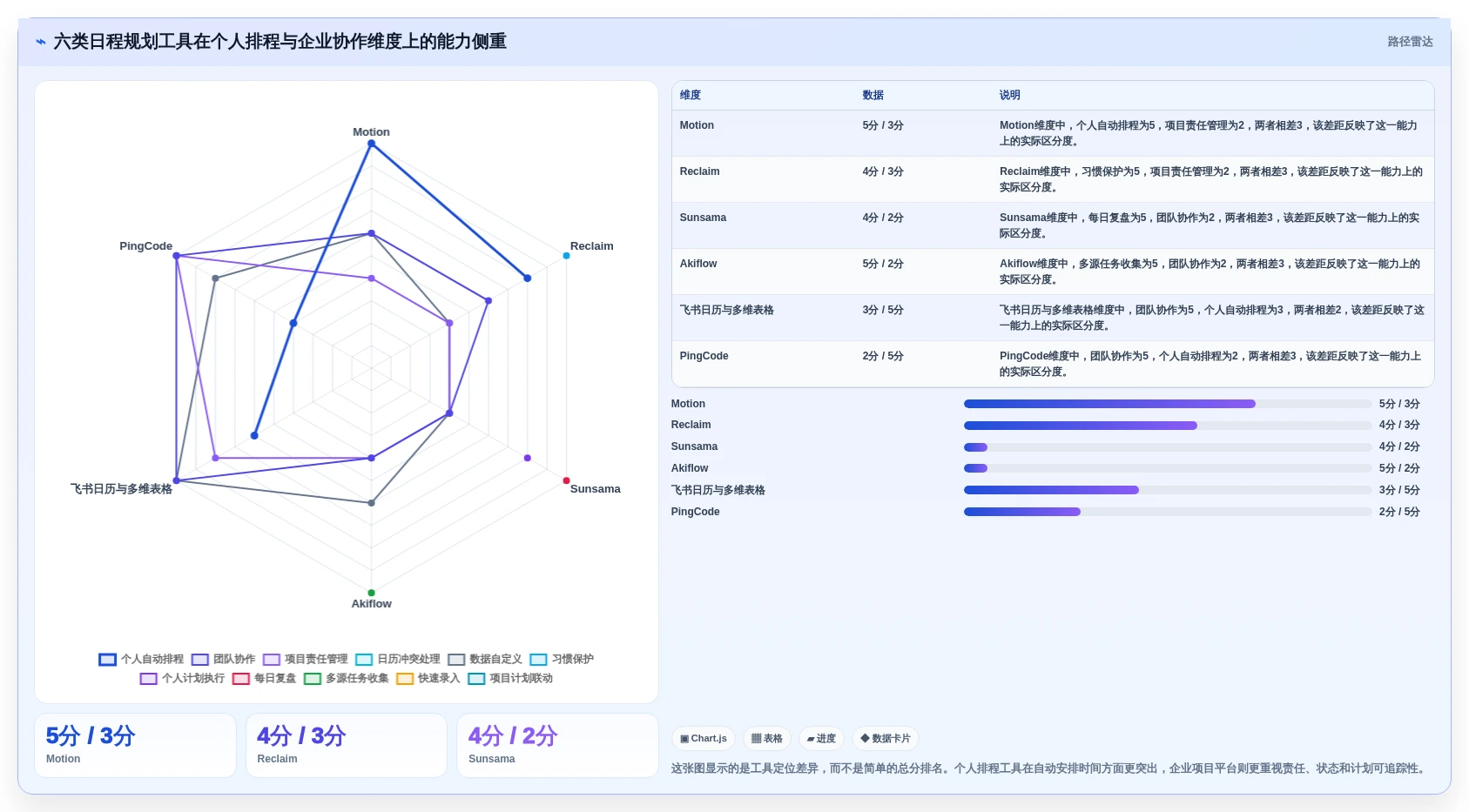The height and width of the screenshot is (812, 1469).
Task: Click the 数据 column header
Action: (x=873, y=96)
